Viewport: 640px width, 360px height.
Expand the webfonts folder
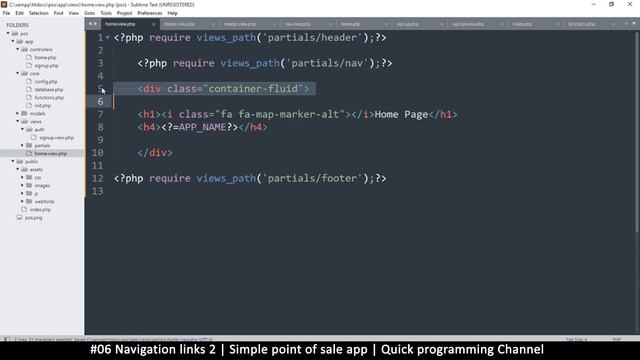click(x=22, y=201)
